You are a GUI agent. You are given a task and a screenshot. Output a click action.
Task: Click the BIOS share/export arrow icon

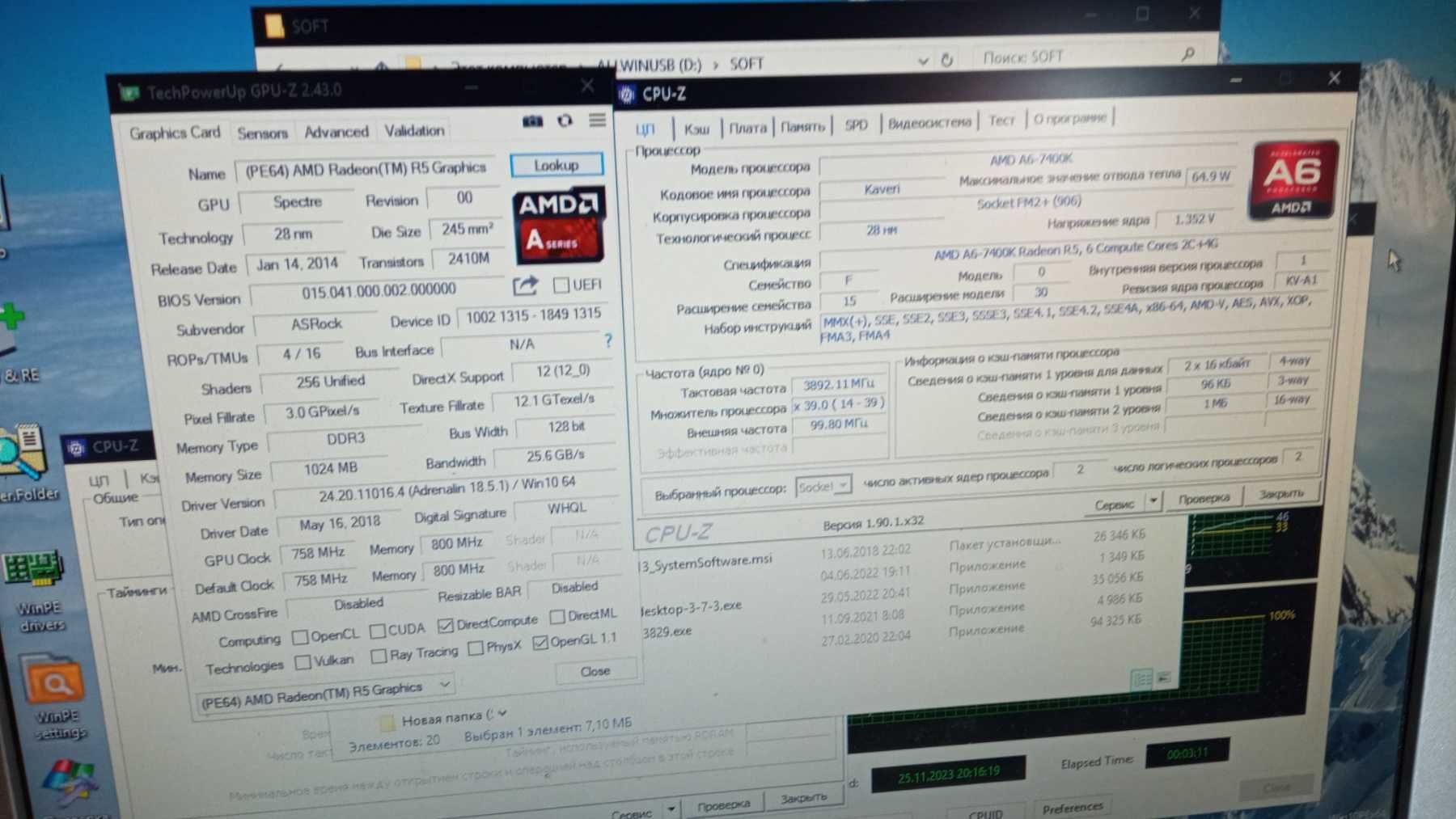[526, 285]
